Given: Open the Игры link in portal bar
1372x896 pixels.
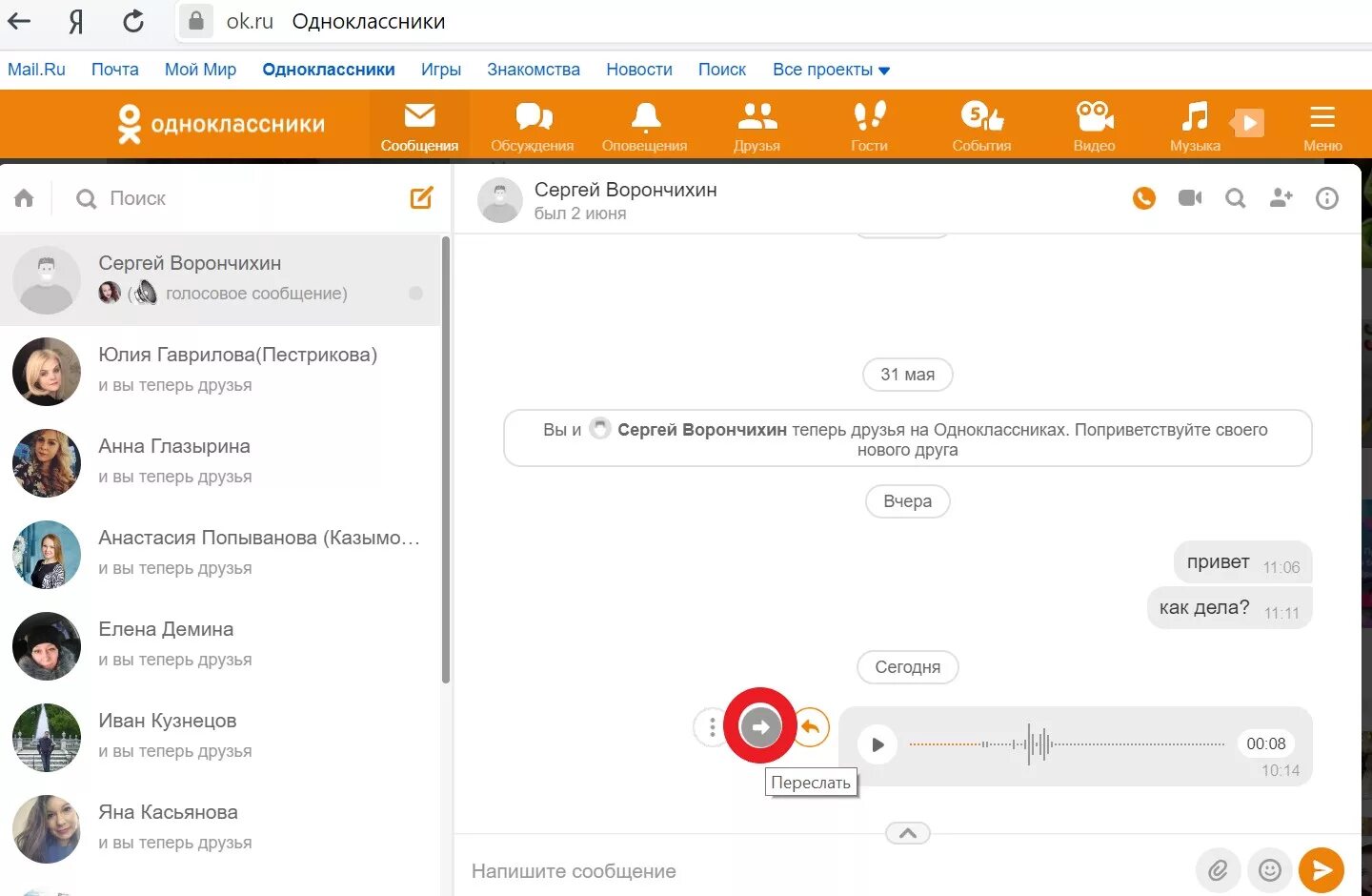Looking at the screenshot, I should click(441, 70).
